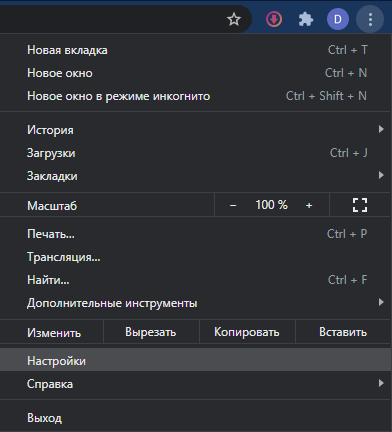Open Новая вкладка
392x432 pixels.
[196, 50]
